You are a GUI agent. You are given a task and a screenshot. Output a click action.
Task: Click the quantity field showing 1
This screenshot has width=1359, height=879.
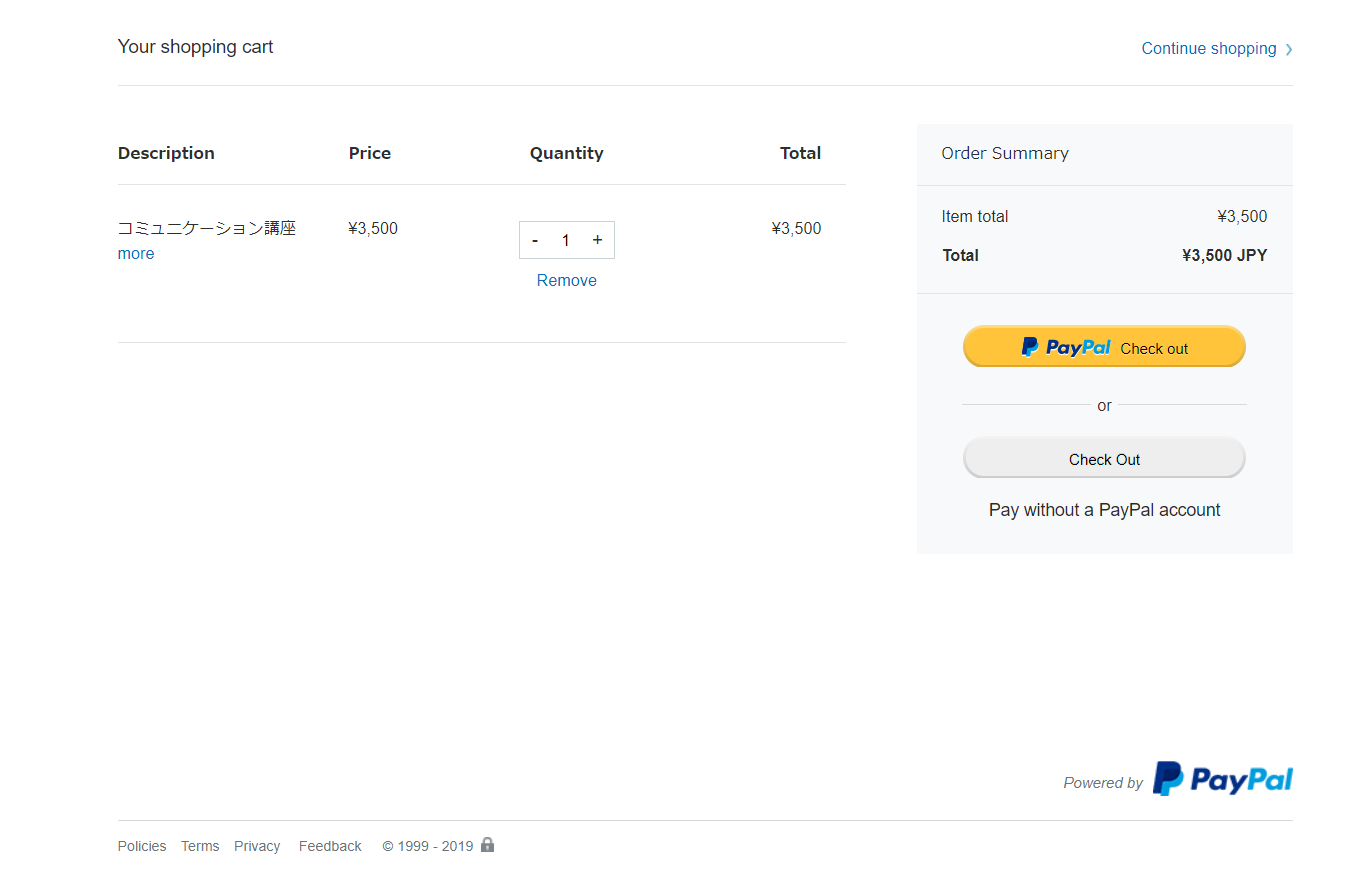(566, 240)
